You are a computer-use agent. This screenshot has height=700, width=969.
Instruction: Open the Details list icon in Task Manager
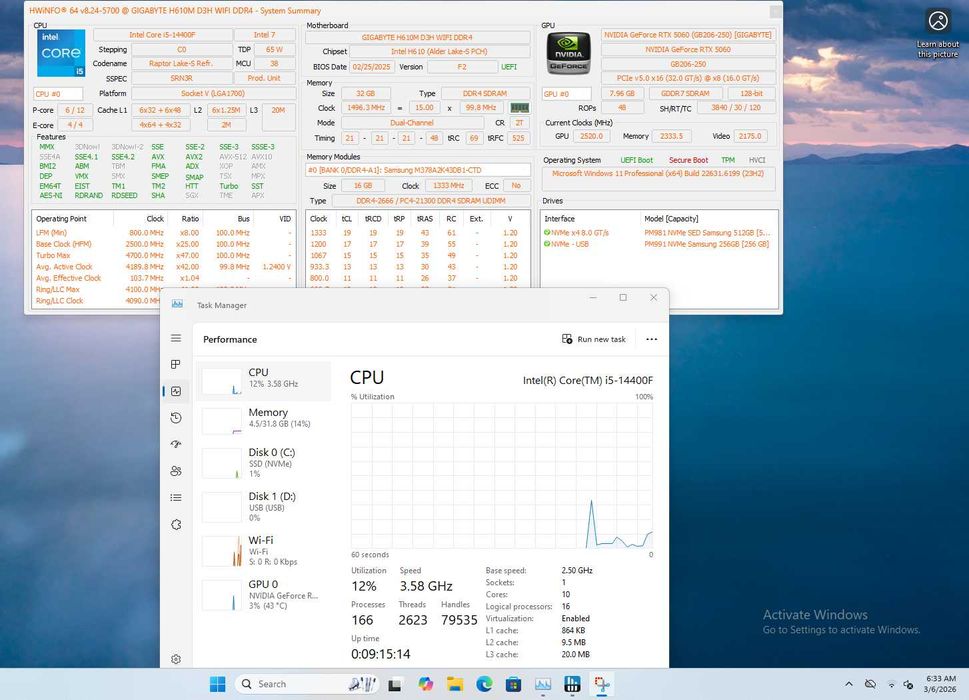click(176, 497)
